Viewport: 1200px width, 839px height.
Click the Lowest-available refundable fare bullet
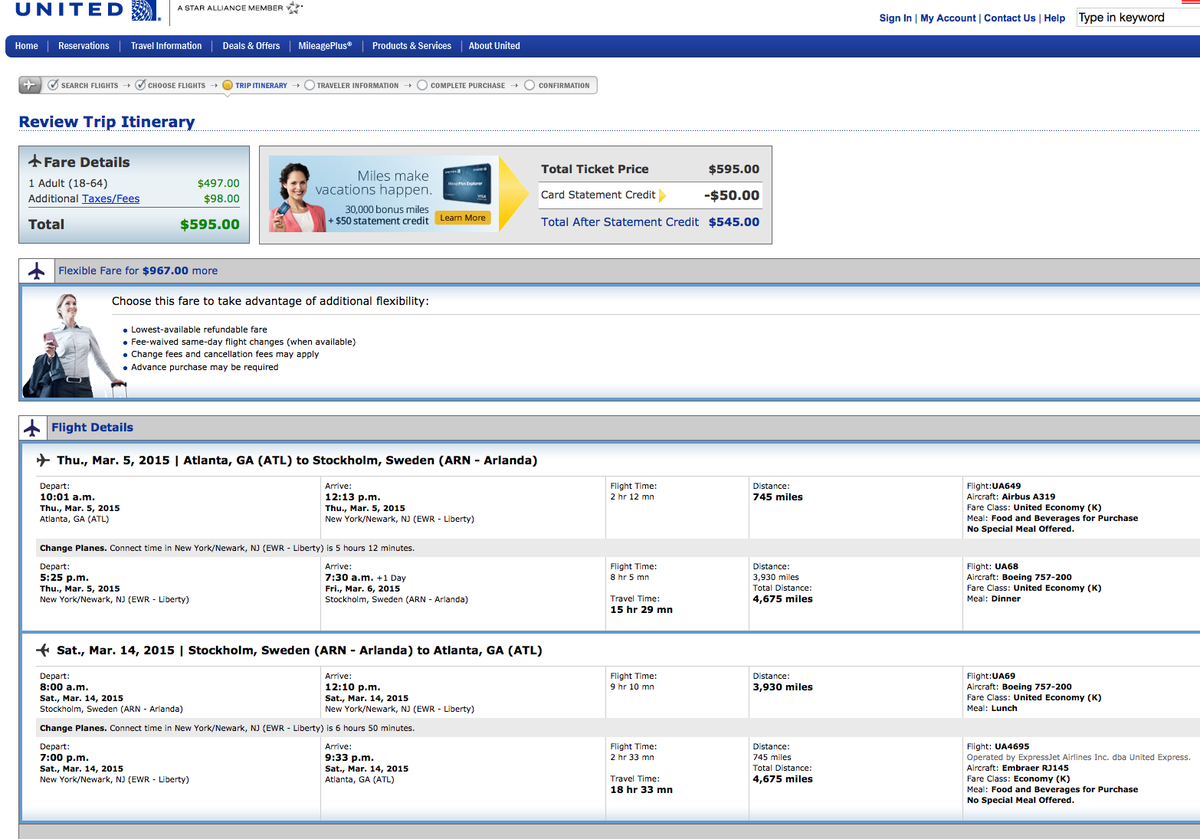pos(199,329)
